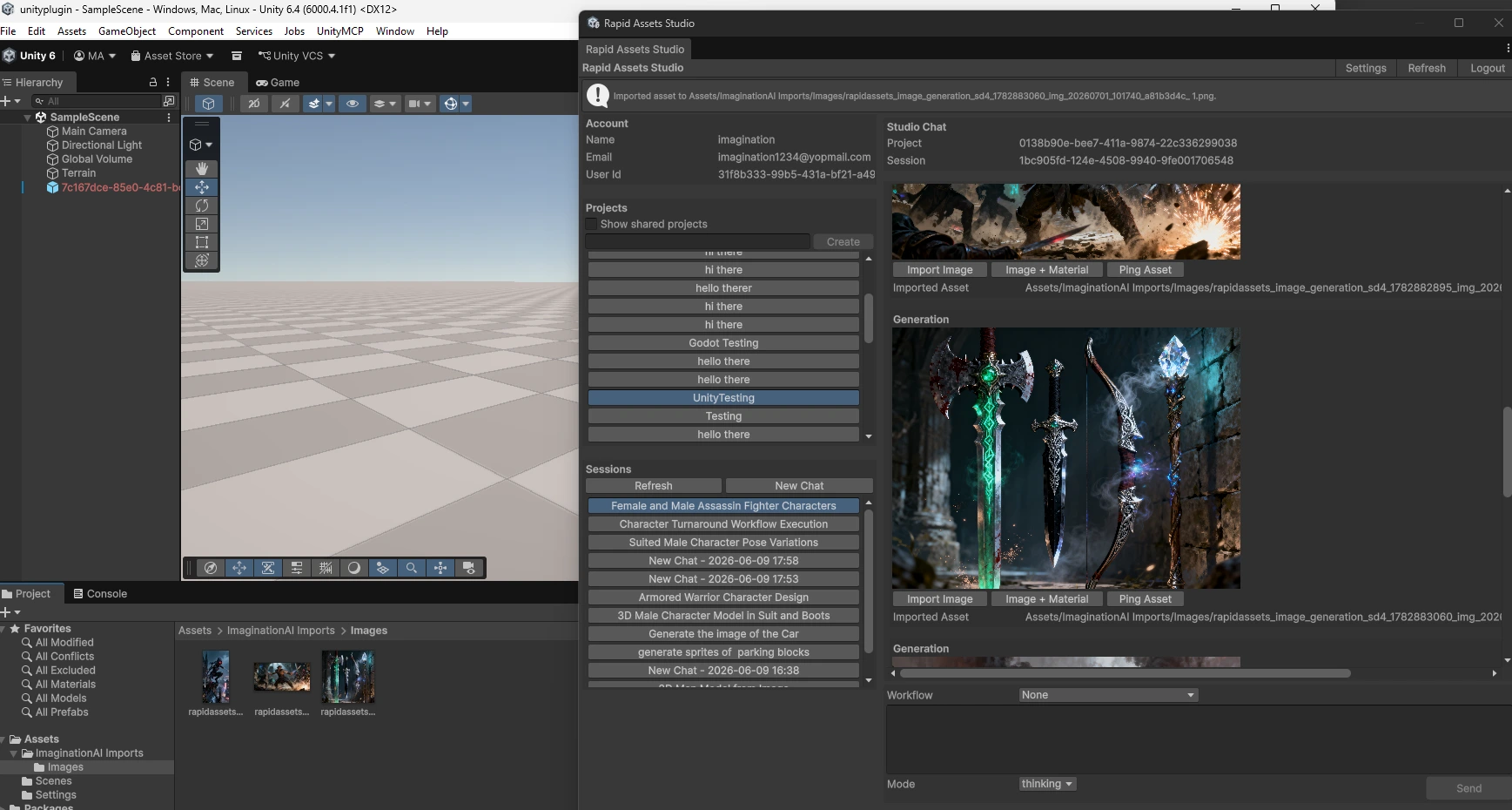This screenshot has width=1512, height=810.
Task: Open the Unity VCS dropdown
Action: pos(297,56)
